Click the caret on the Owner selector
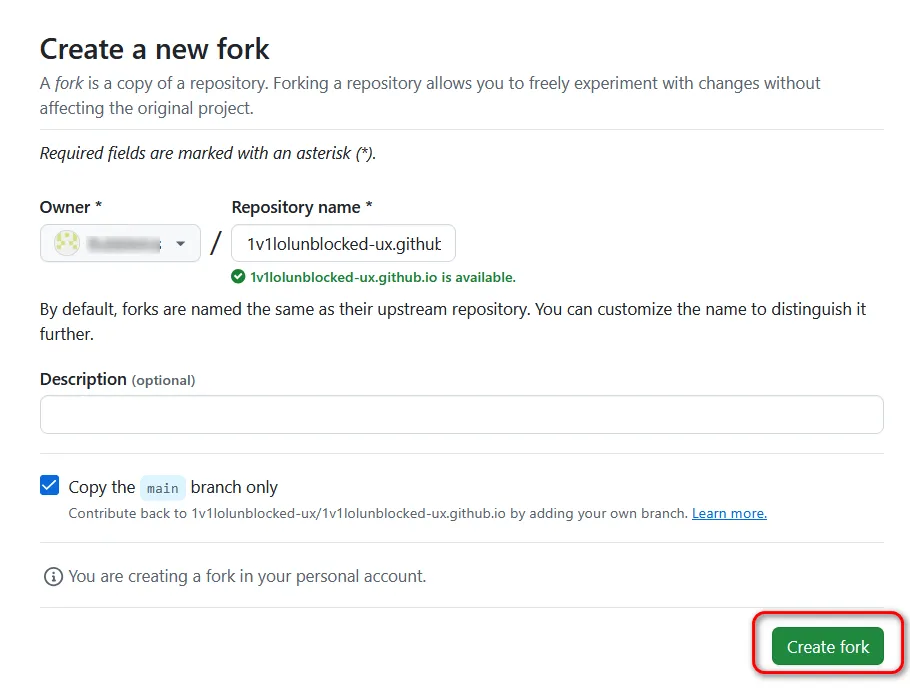The image size is (910, 691). [181, 243]
